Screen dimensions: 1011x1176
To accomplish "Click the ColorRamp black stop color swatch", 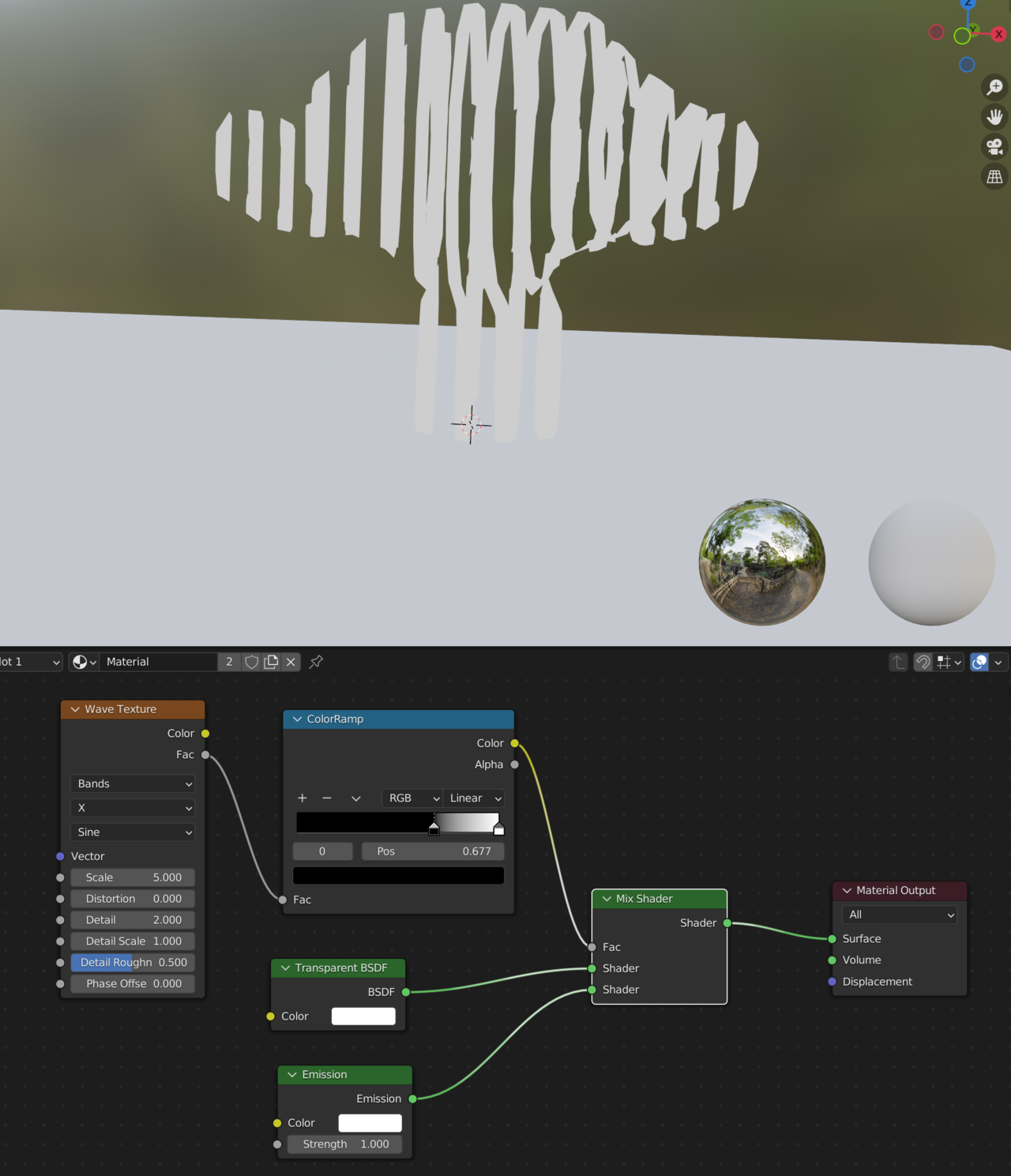I will (x=398, y=875).
